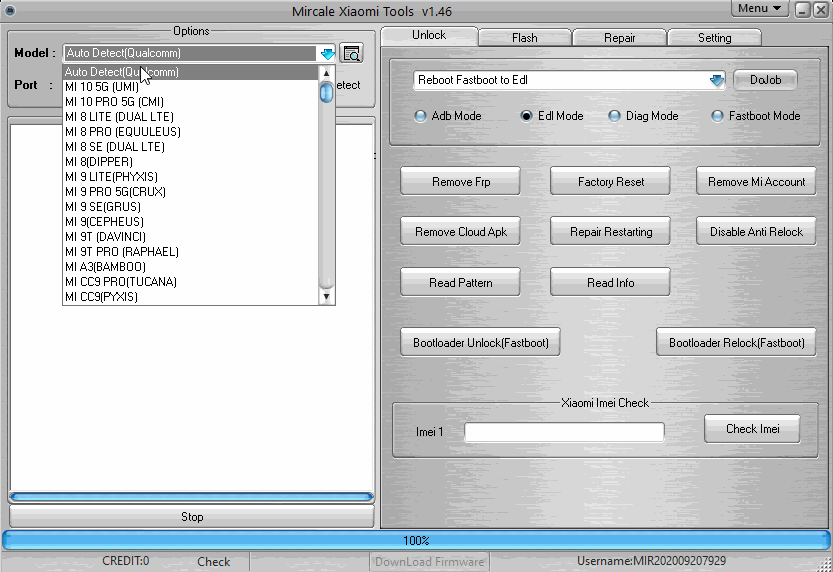Click the Check Imei button
The width and height of the screenshot is (833, 572).
tap(752, 429)
